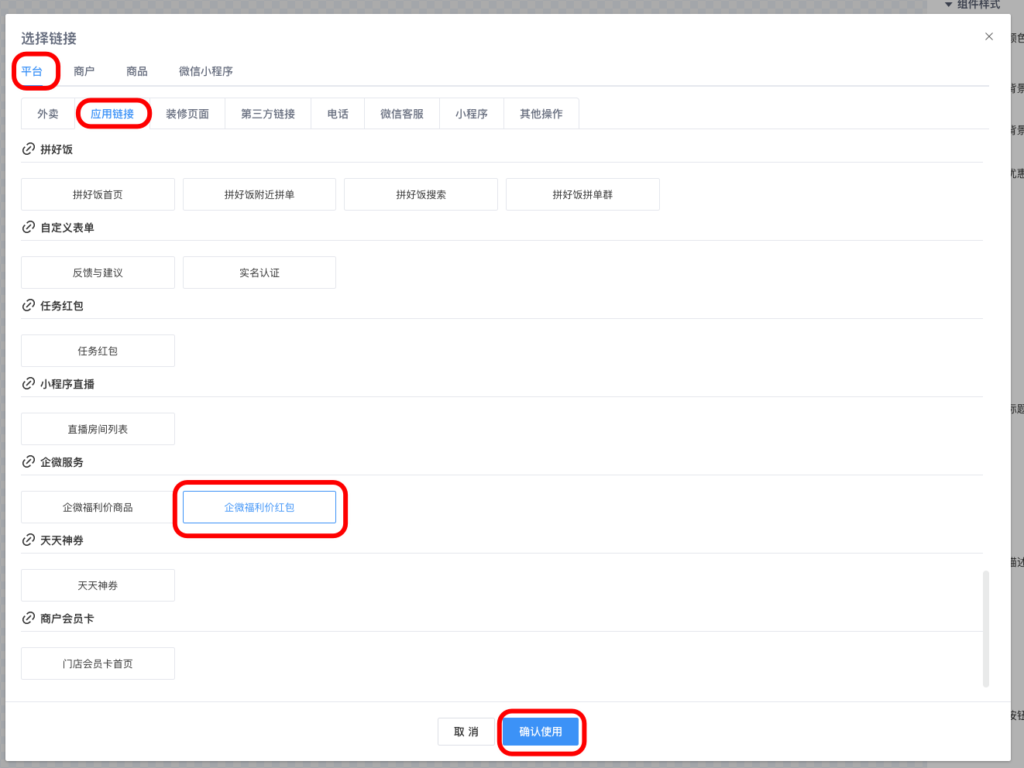Image resolution: width=1024 pixels, height=768 pixels.
Task: Choose the 直播房间列表 option
Action: (x=98, y=429)
